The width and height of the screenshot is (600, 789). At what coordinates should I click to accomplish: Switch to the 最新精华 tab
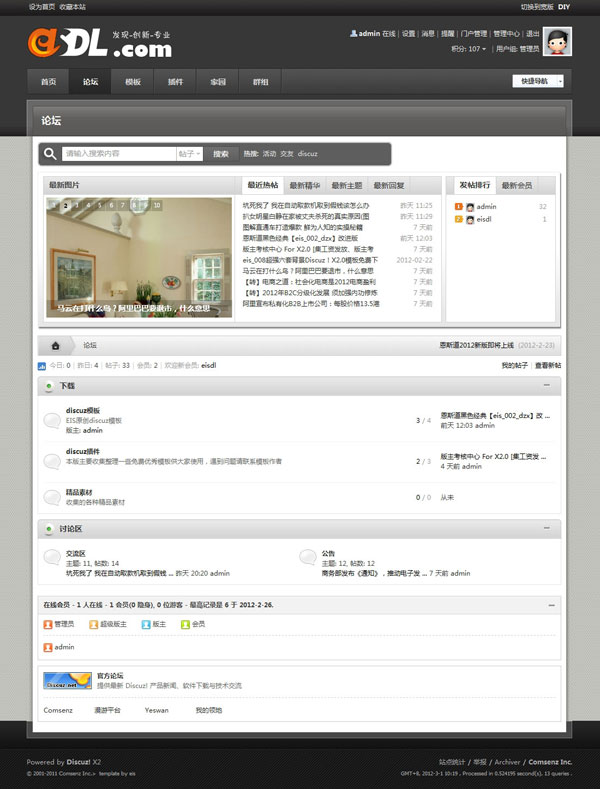pos(305,185)
